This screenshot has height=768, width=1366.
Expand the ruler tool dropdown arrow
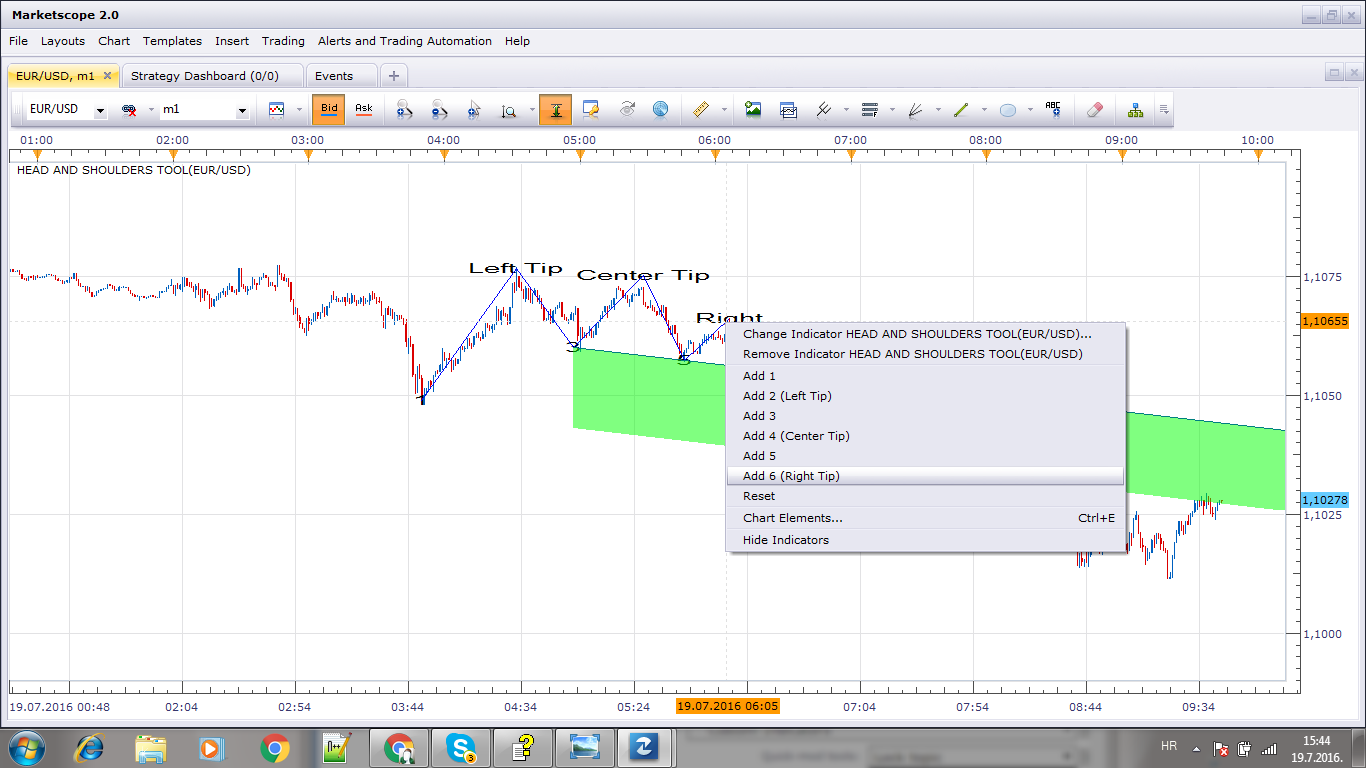pos(722,110)
